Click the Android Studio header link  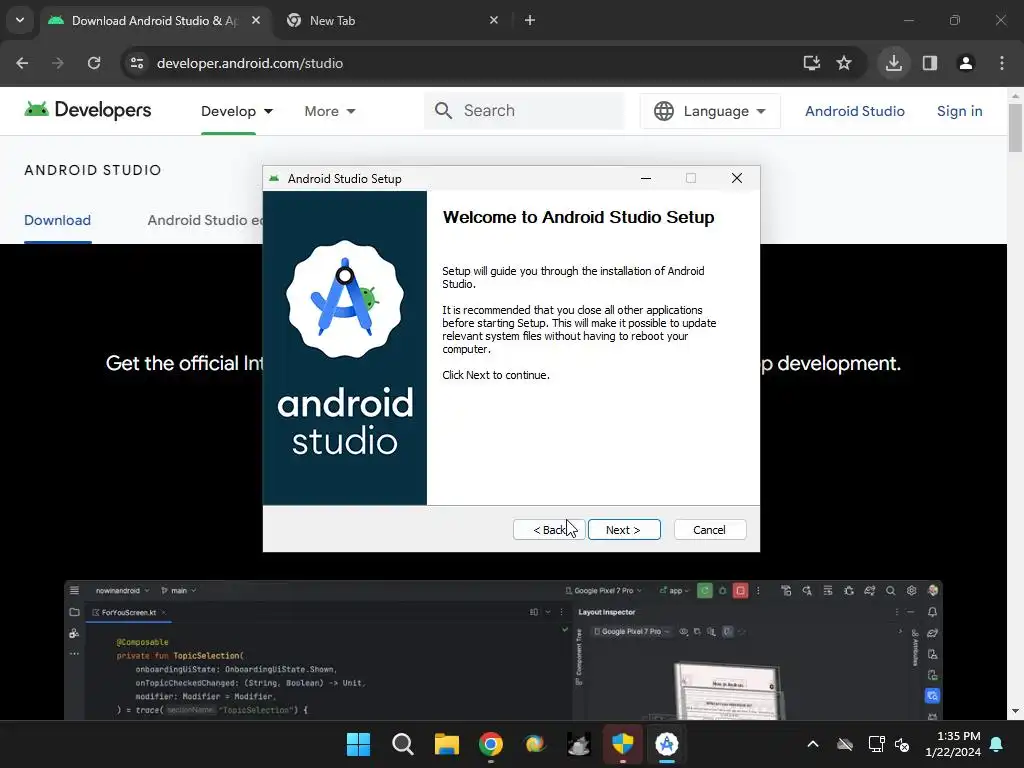click(854, 111)
